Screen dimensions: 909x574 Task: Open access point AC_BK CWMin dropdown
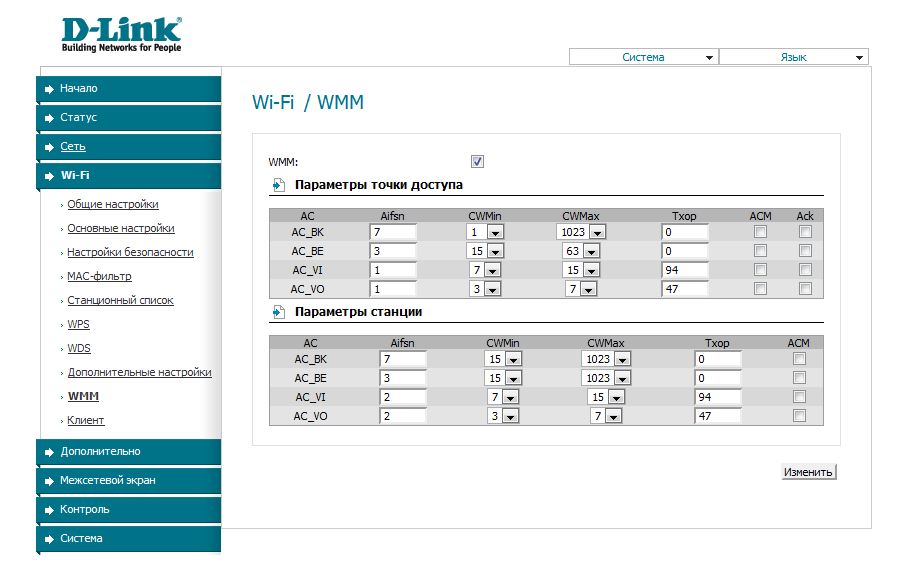click(485, 232)
